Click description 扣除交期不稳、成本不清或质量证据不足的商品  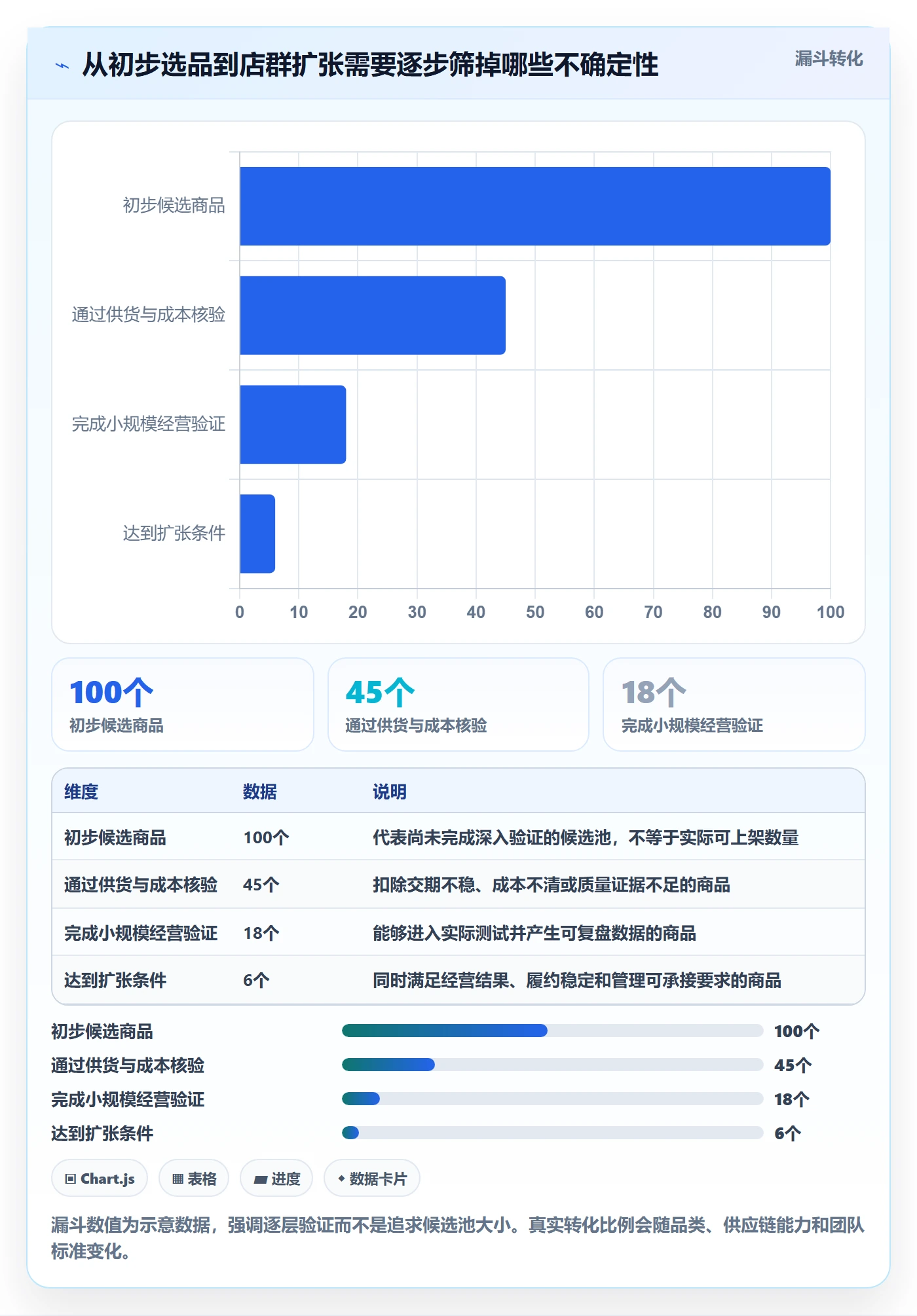click(552, 885)
